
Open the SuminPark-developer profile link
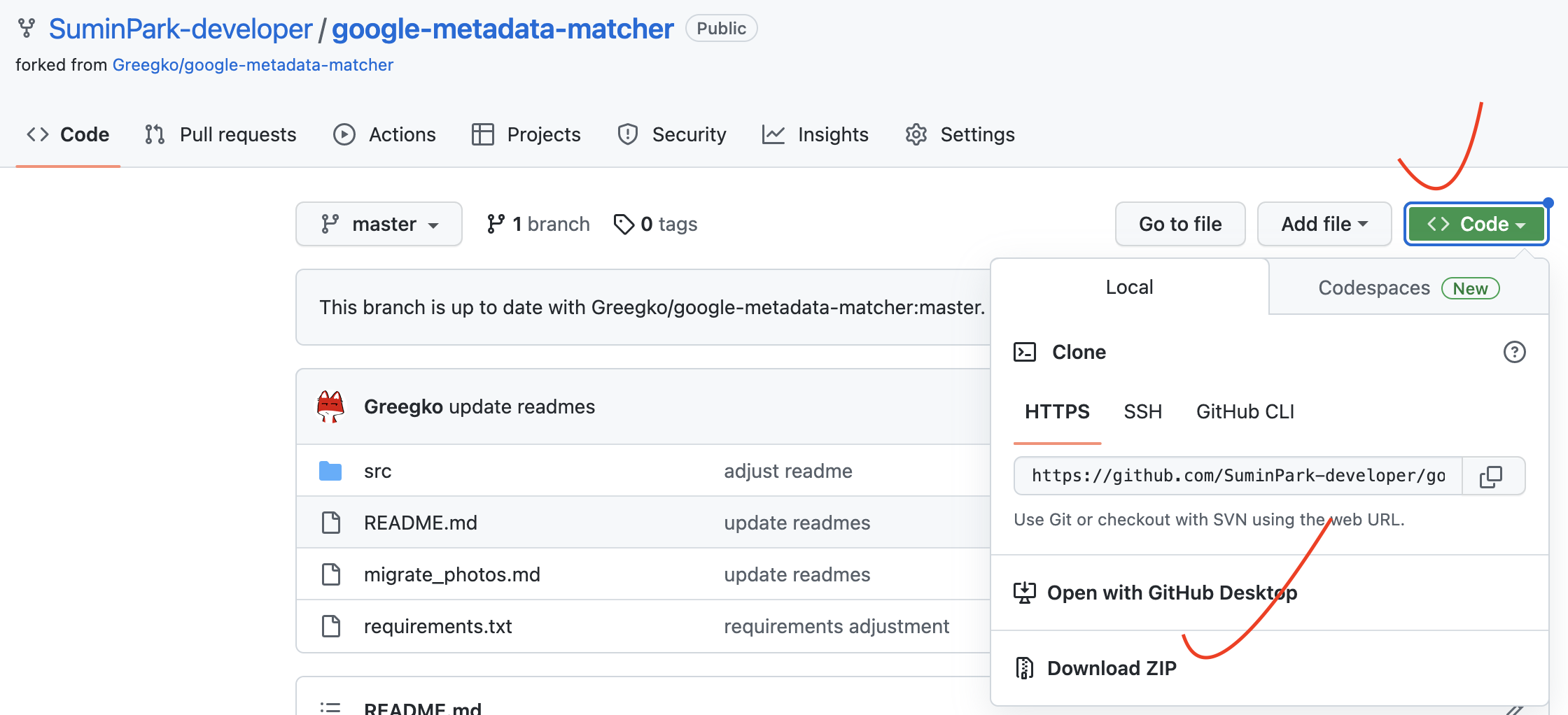[x=181, y=29]
